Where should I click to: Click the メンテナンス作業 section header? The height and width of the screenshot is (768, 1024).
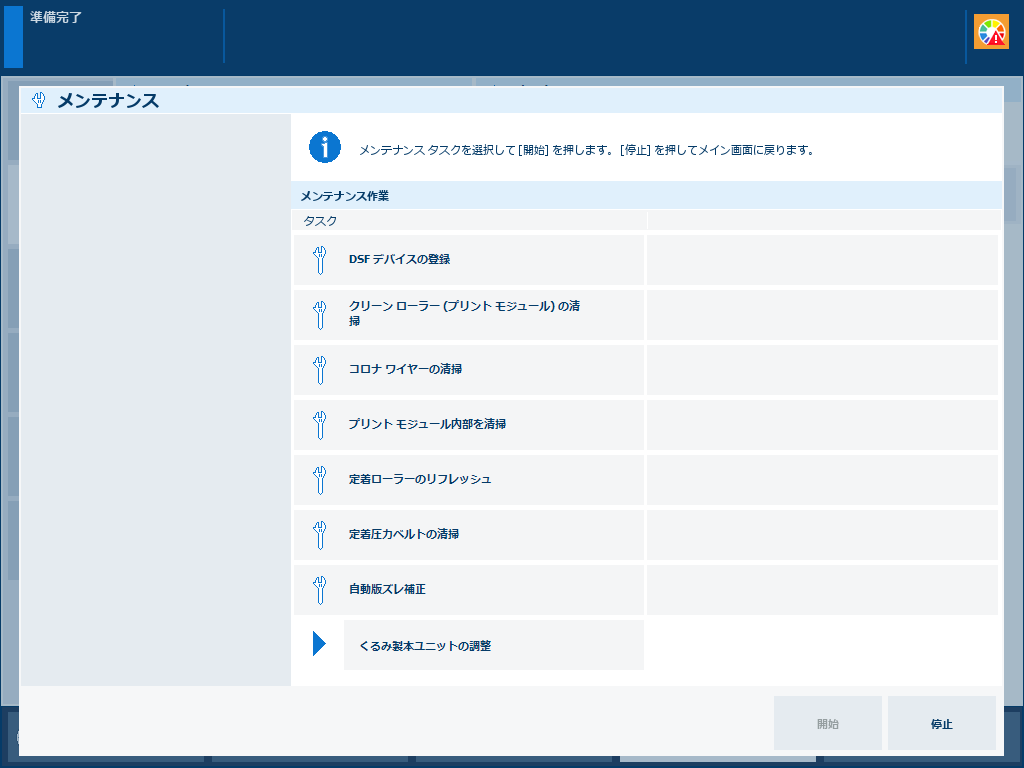[x=647, y=195]
